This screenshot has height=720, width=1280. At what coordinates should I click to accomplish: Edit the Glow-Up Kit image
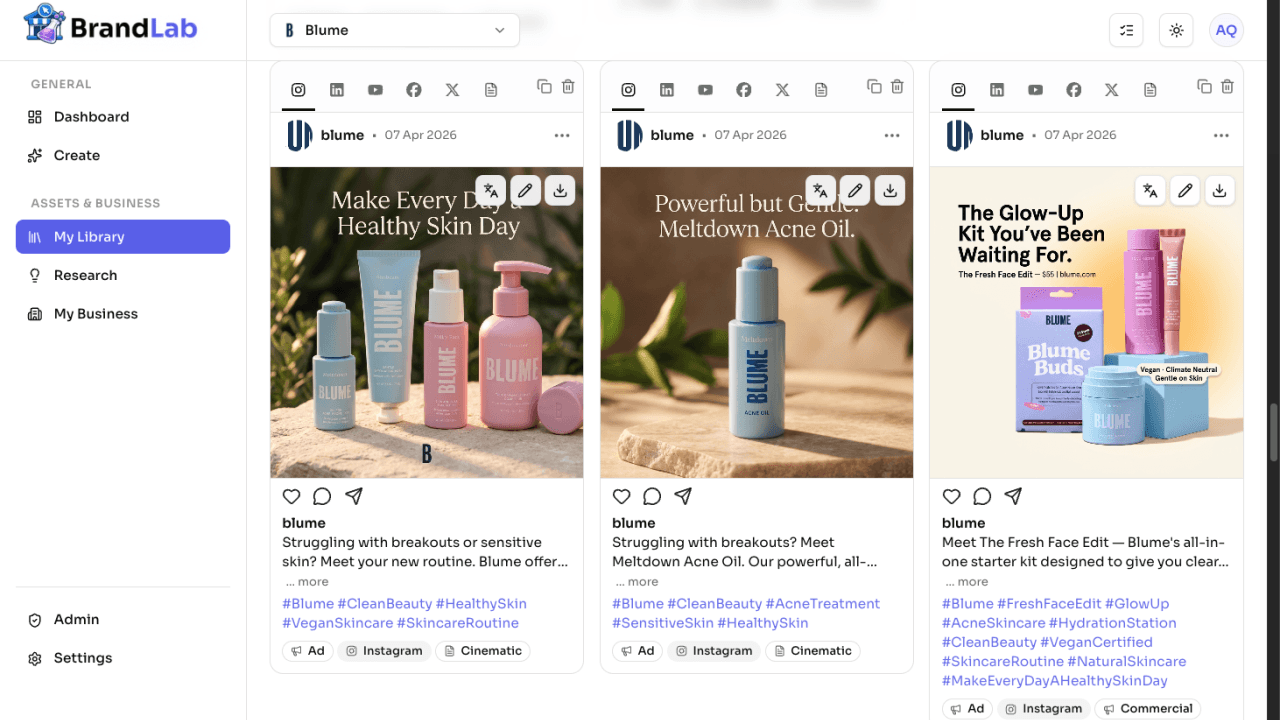coord(1185,190)
